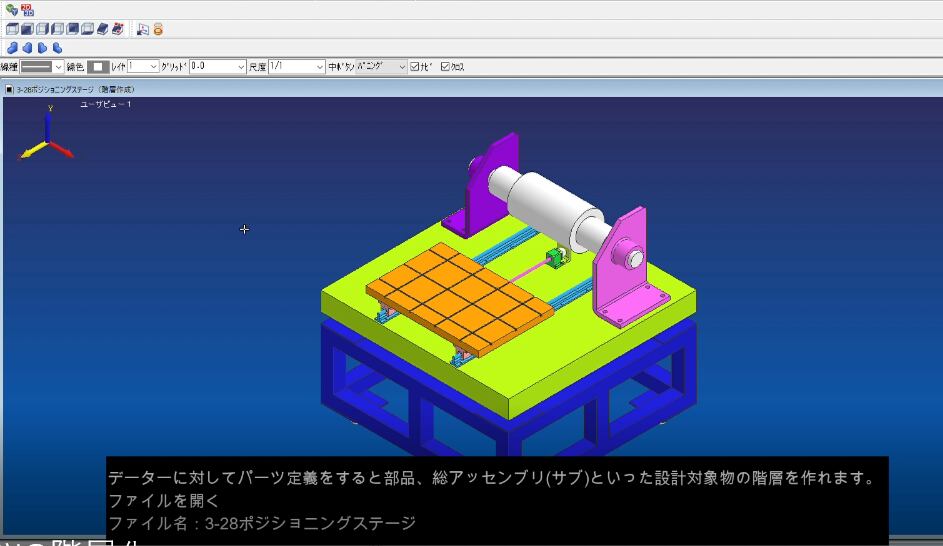Pick the first blue L-shaped solid orientation icon
The image size is (943, 546).
click(x=12, y=48)
